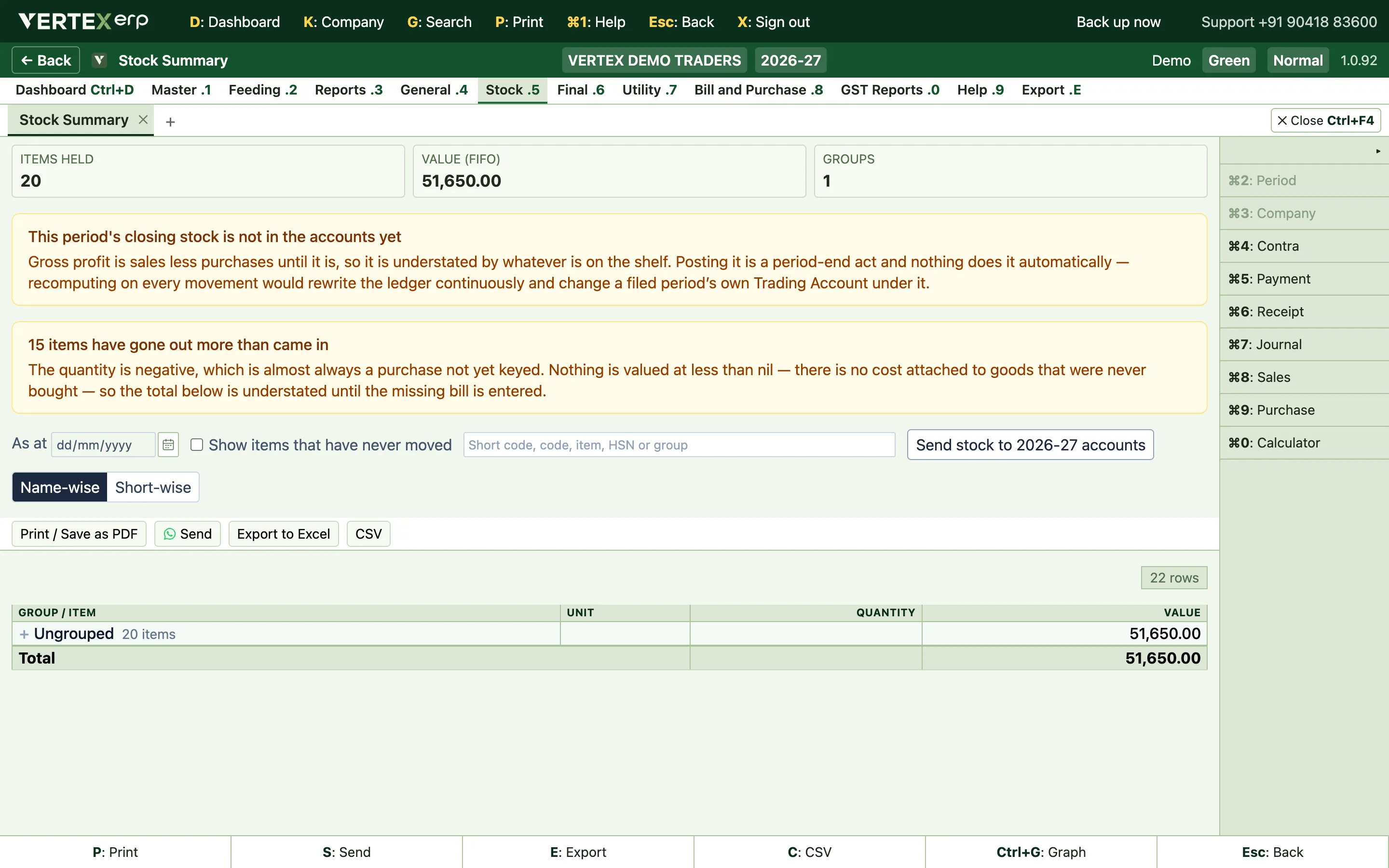Switch to Short-wise view

tap(153, 488)
